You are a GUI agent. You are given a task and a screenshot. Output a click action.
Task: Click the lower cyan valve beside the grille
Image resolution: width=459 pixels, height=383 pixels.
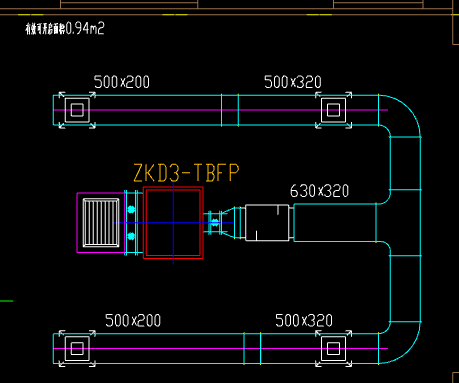point(131,236)
